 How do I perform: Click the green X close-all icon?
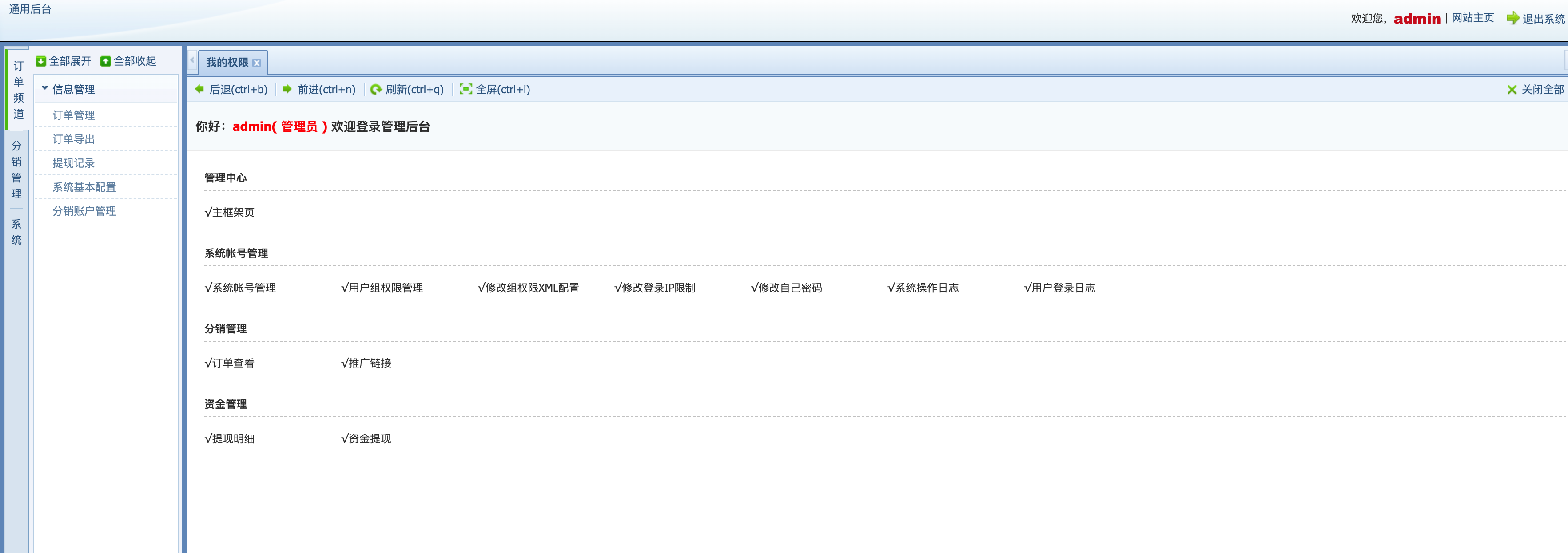[1512, 90]
